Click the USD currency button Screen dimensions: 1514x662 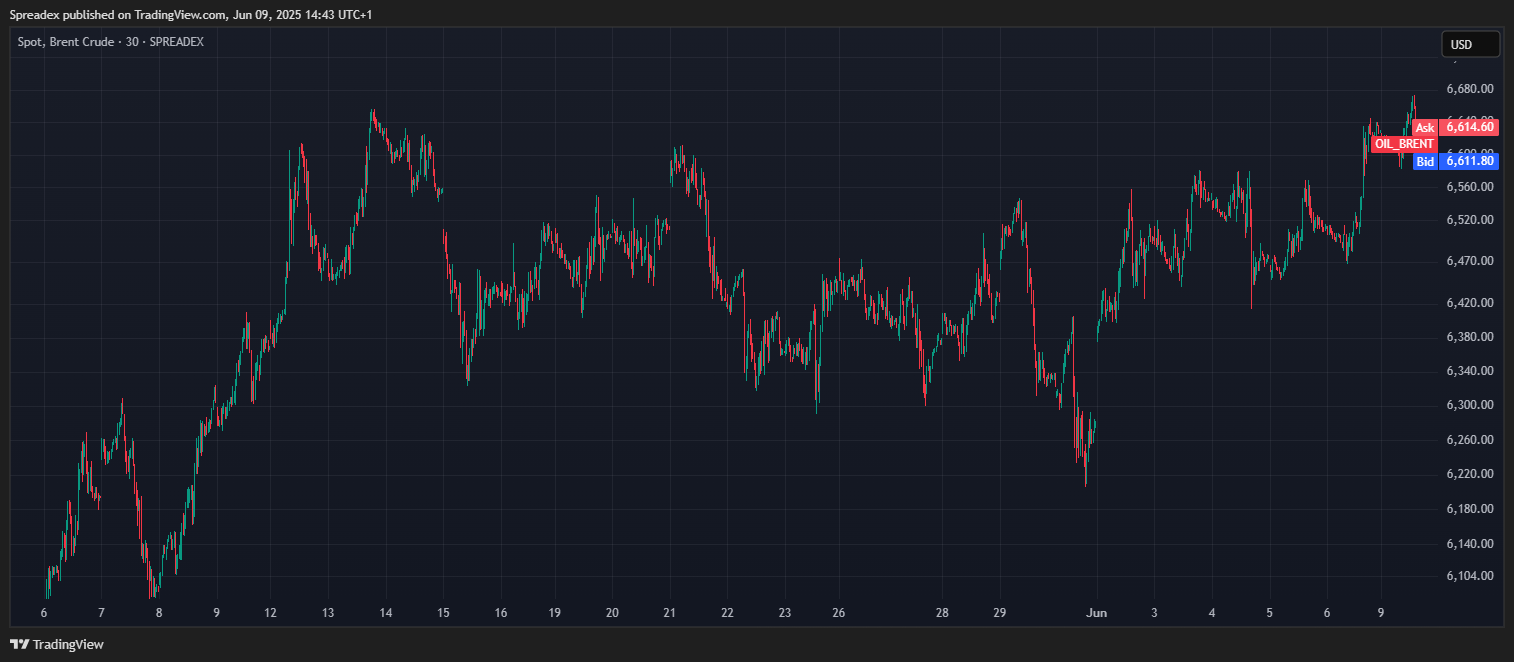coord(1470,44)
